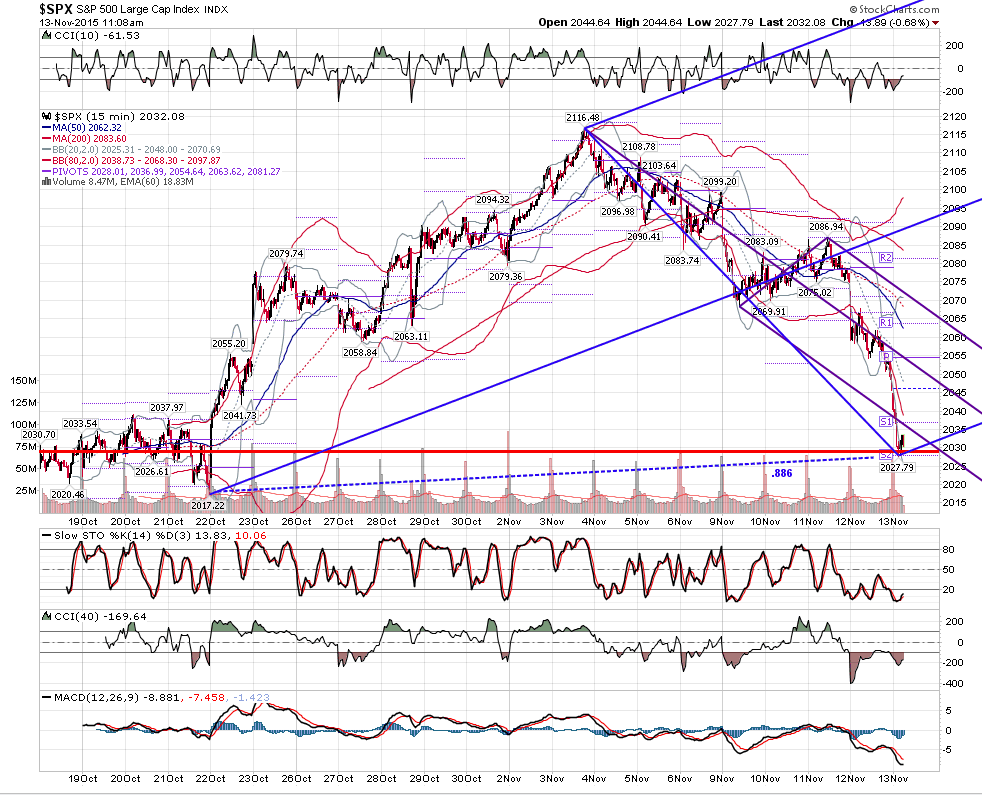Select the 2020.46 price label
982x795 pixels.
(x=67, y=495)
